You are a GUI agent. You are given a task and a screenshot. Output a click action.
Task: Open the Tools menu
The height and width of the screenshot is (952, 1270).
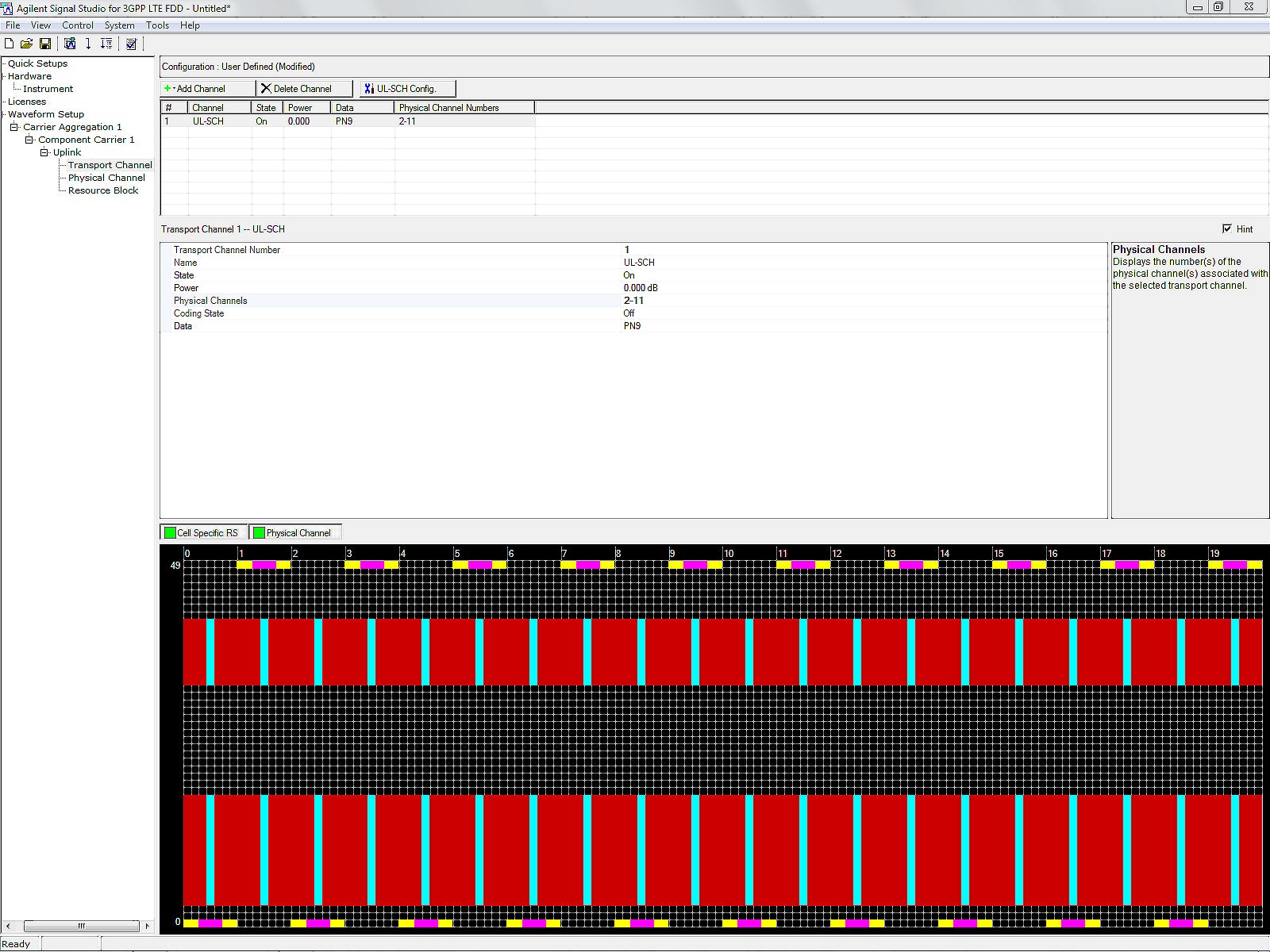coord(157,25)
